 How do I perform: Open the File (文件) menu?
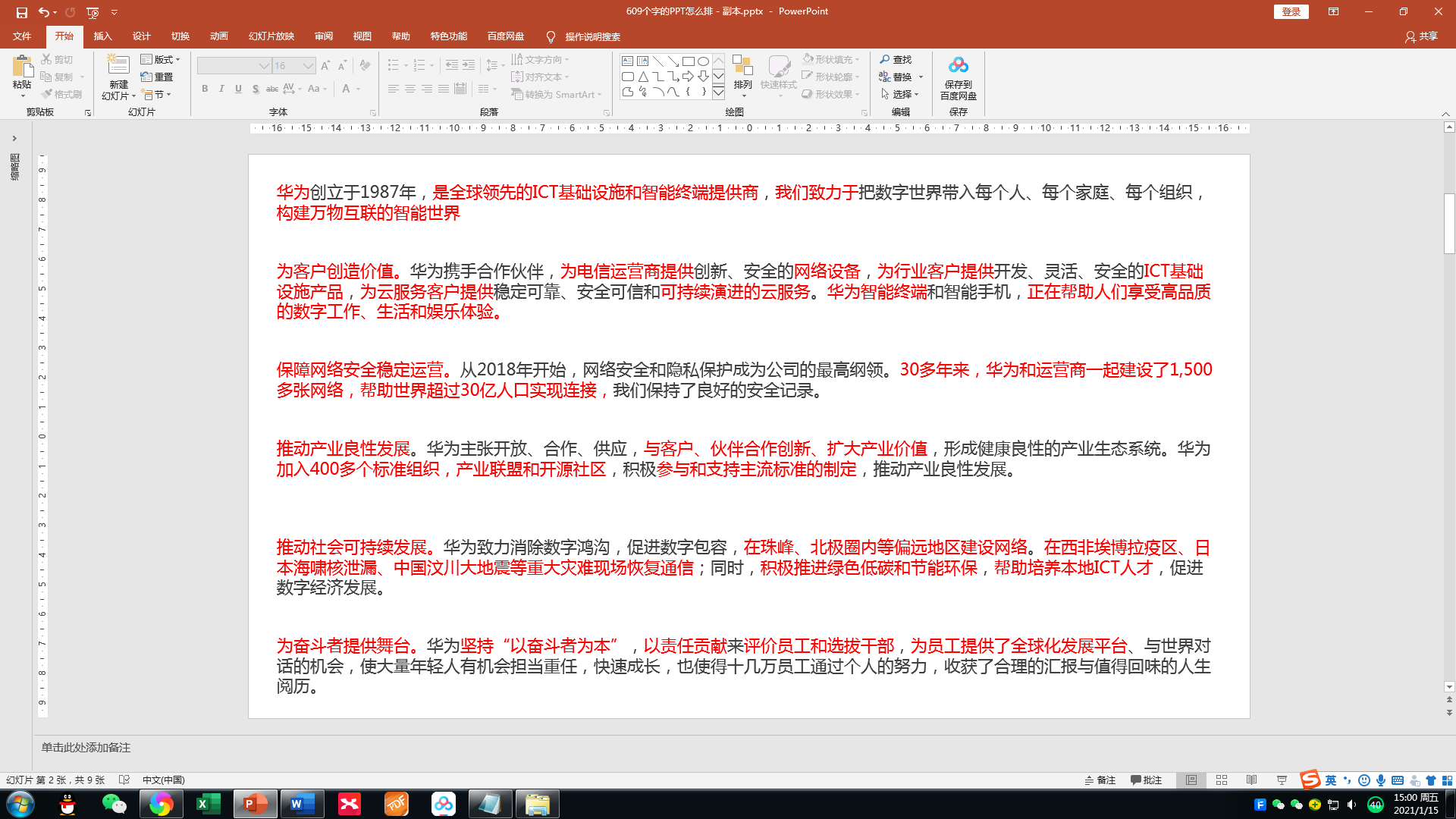click(22, 36)
